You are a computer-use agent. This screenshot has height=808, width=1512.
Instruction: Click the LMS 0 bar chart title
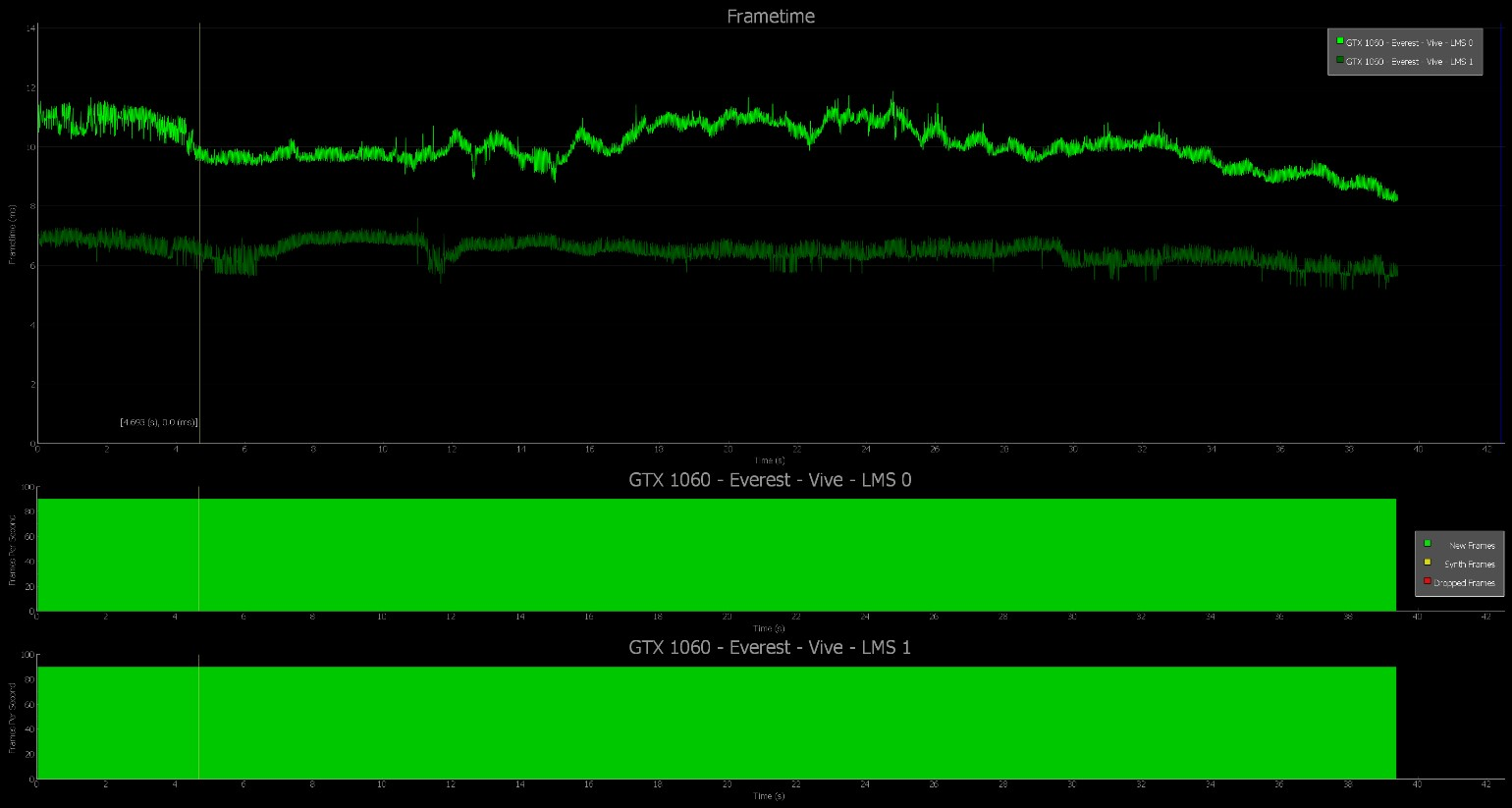(x=770, y=480)
